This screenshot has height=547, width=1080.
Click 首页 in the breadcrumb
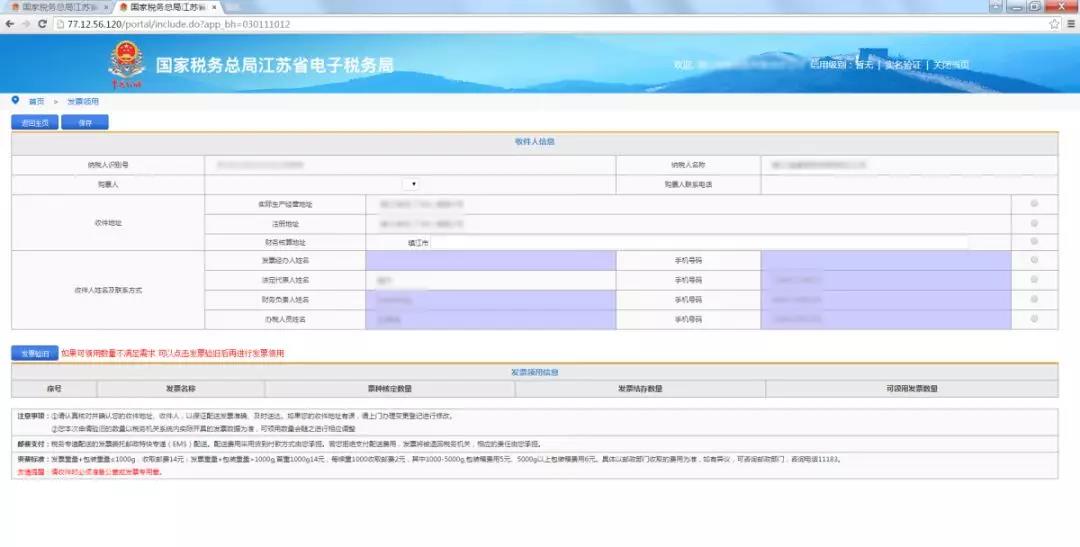click(x=36, y=101)
